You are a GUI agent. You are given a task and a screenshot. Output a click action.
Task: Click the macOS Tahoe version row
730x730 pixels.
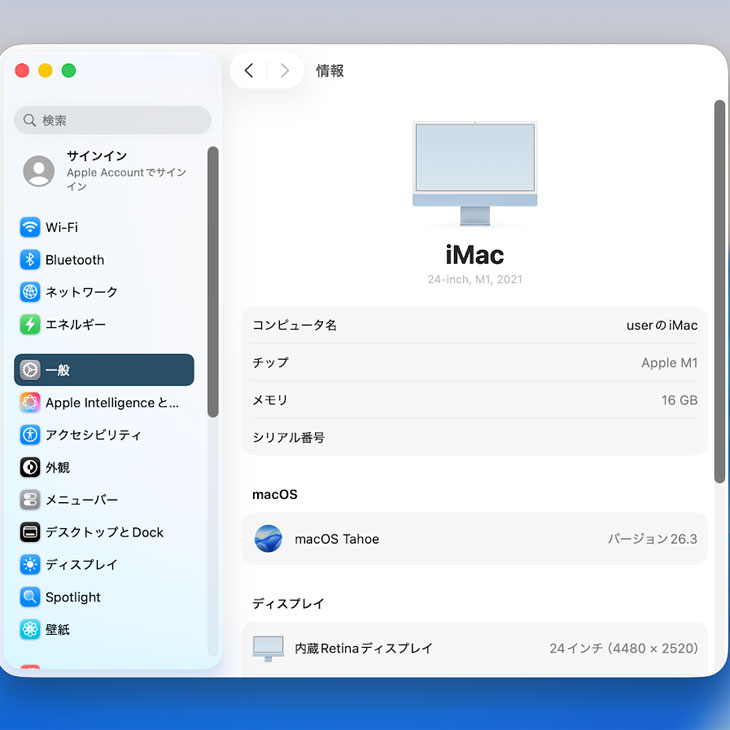[x=475, y=539]
